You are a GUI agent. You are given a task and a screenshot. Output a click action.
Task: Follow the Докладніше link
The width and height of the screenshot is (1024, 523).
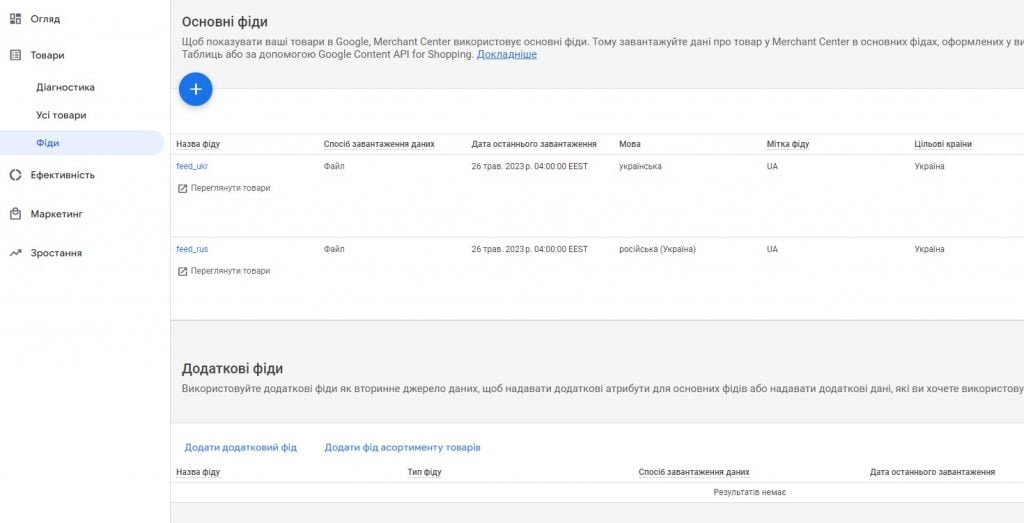pyautogui.click(x=506, y=54)
